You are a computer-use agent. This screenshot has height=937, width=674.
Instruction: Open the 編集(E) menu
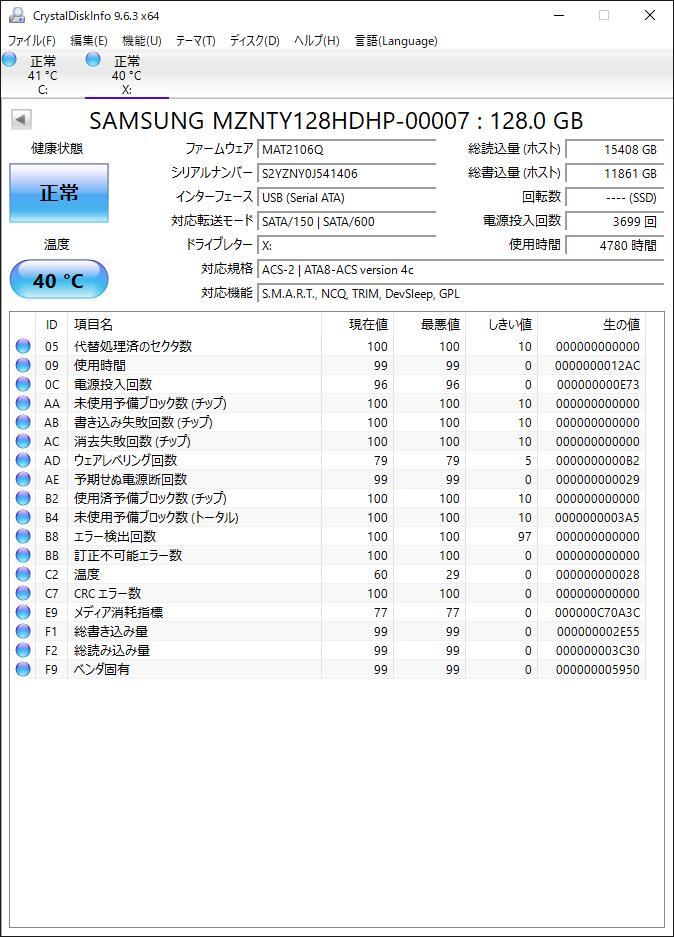tap(89, 41)
